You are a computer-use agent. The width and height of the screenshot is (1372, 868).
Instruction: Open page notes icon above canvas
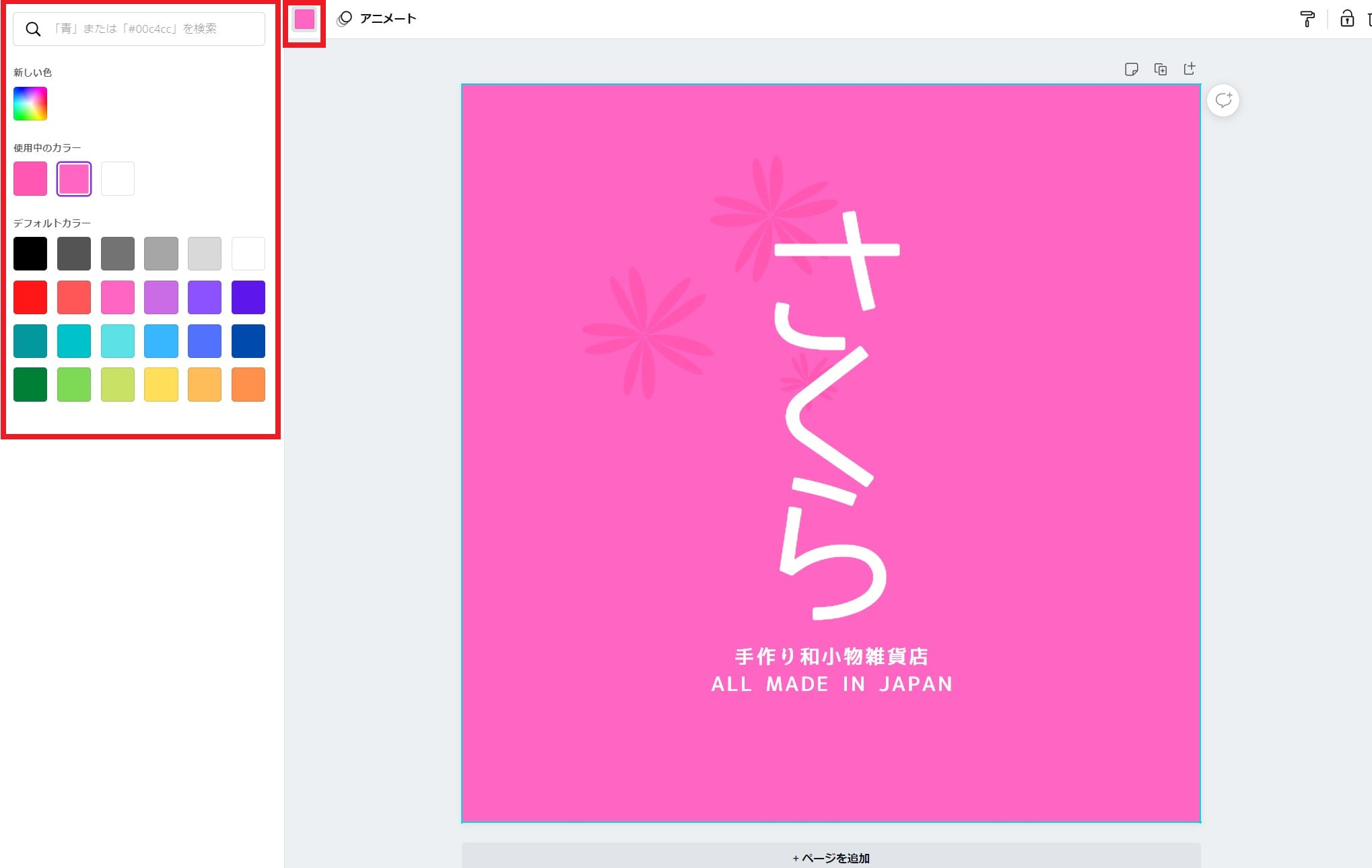pyautogui.click(x=1131, y=69)
